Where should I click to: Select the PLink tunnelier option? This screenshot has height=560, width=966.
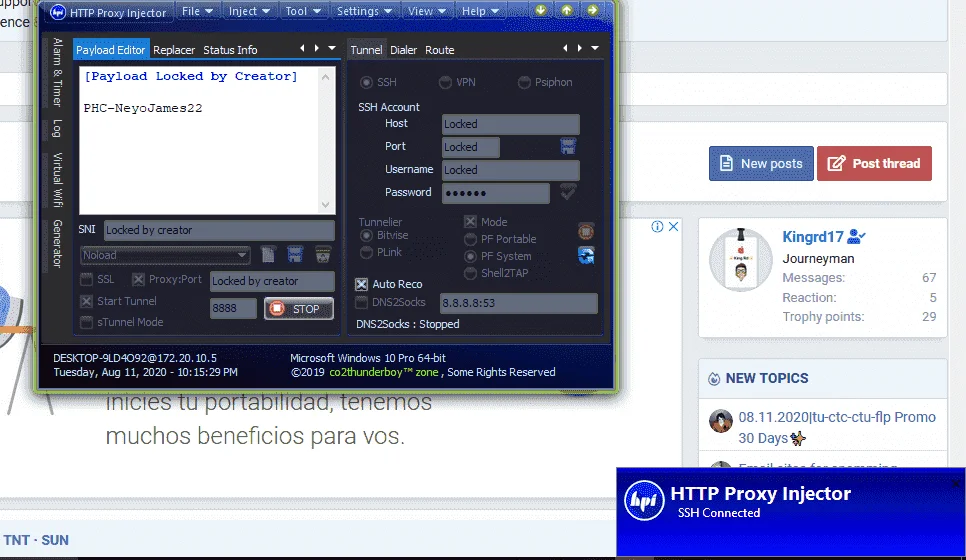[x=367, y=252]
